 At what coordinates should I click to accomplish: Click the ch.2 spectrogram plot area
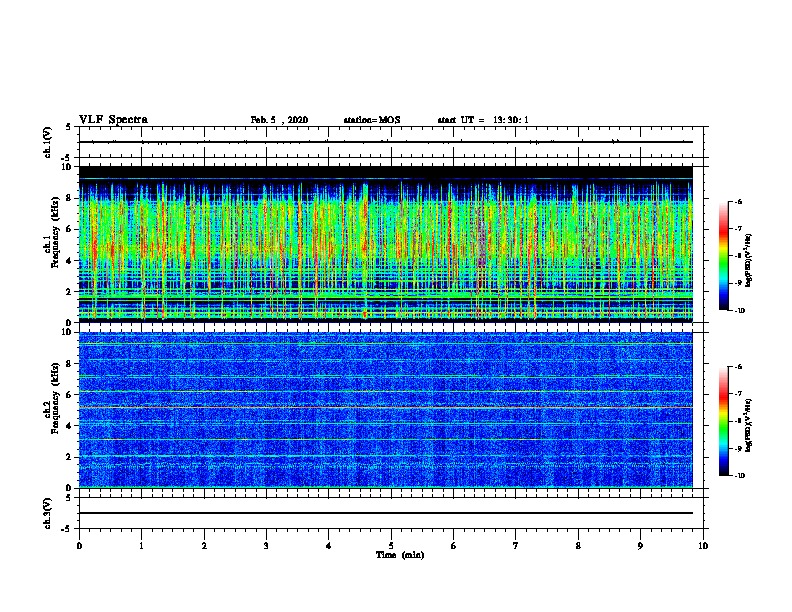pos(386,410)
